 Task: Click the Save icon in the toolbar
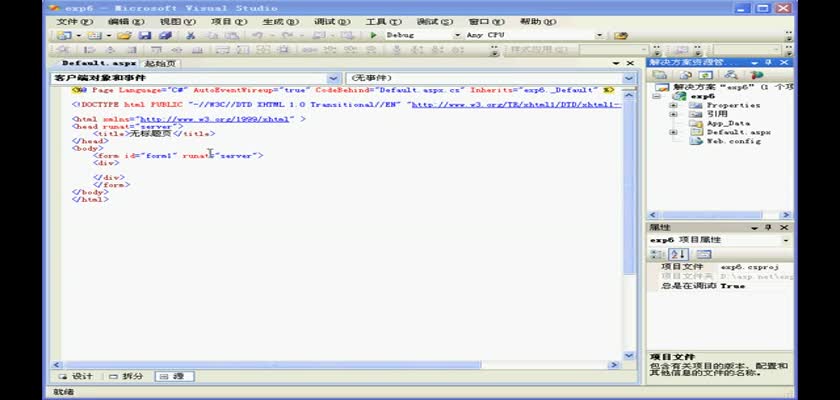pyautogui.click(x=144, y=35)
